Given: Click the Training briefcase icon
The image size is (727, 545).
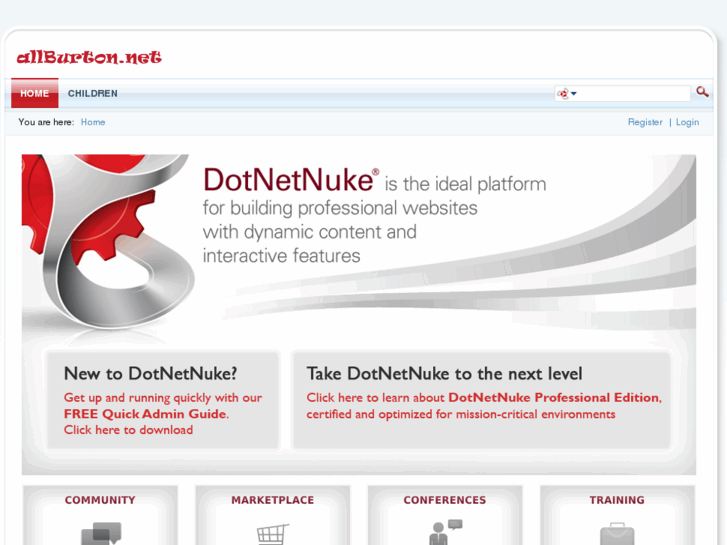Looking at the screenshot, I should 617,534.
